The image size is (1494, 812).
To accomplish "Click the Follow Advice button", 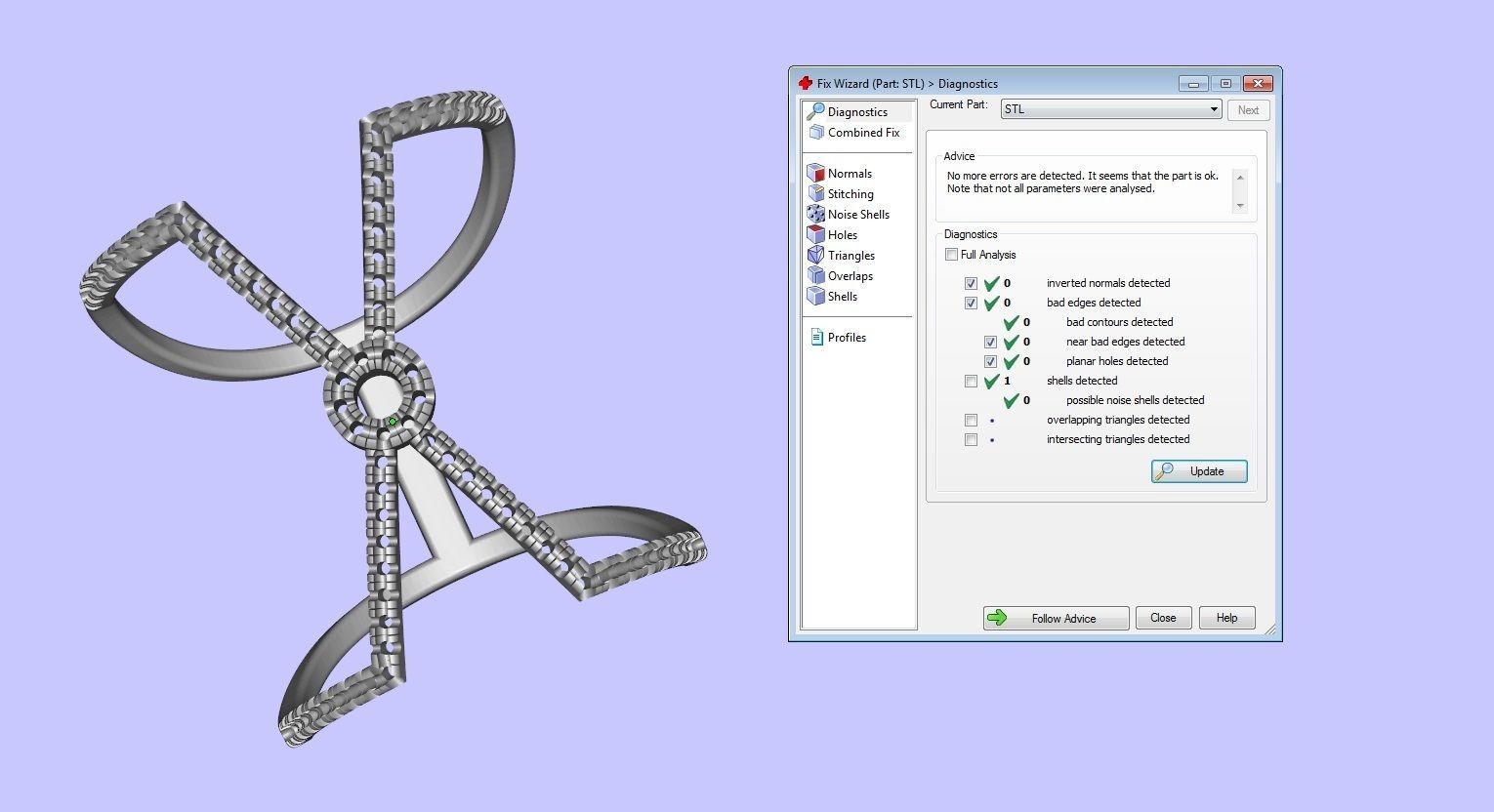I will (x=1056, y=618).
